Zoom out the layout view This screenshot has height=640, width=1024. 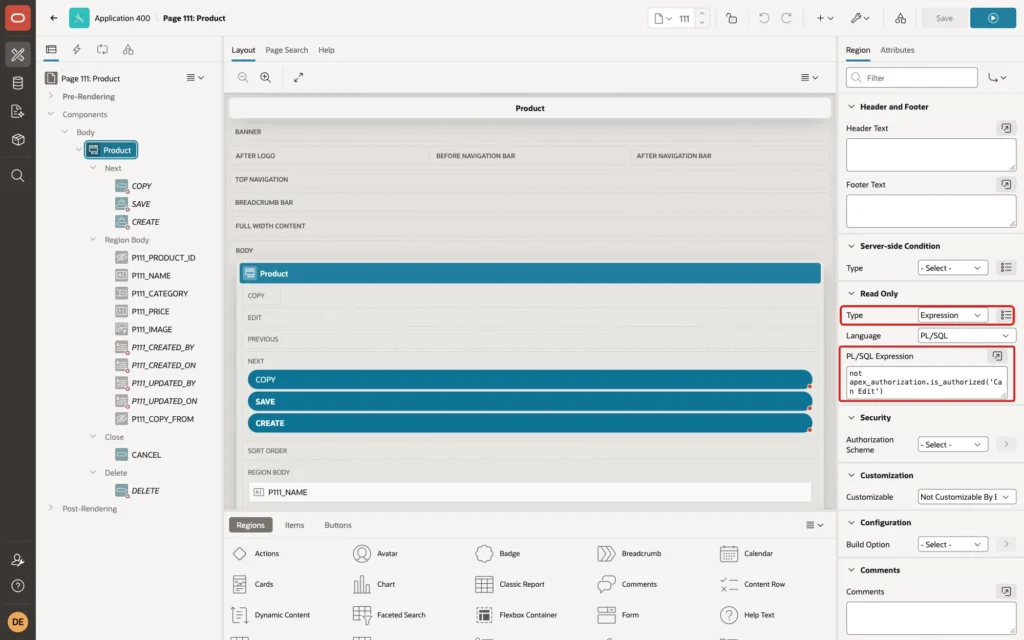pyautogui.click(x=243, y=77)
